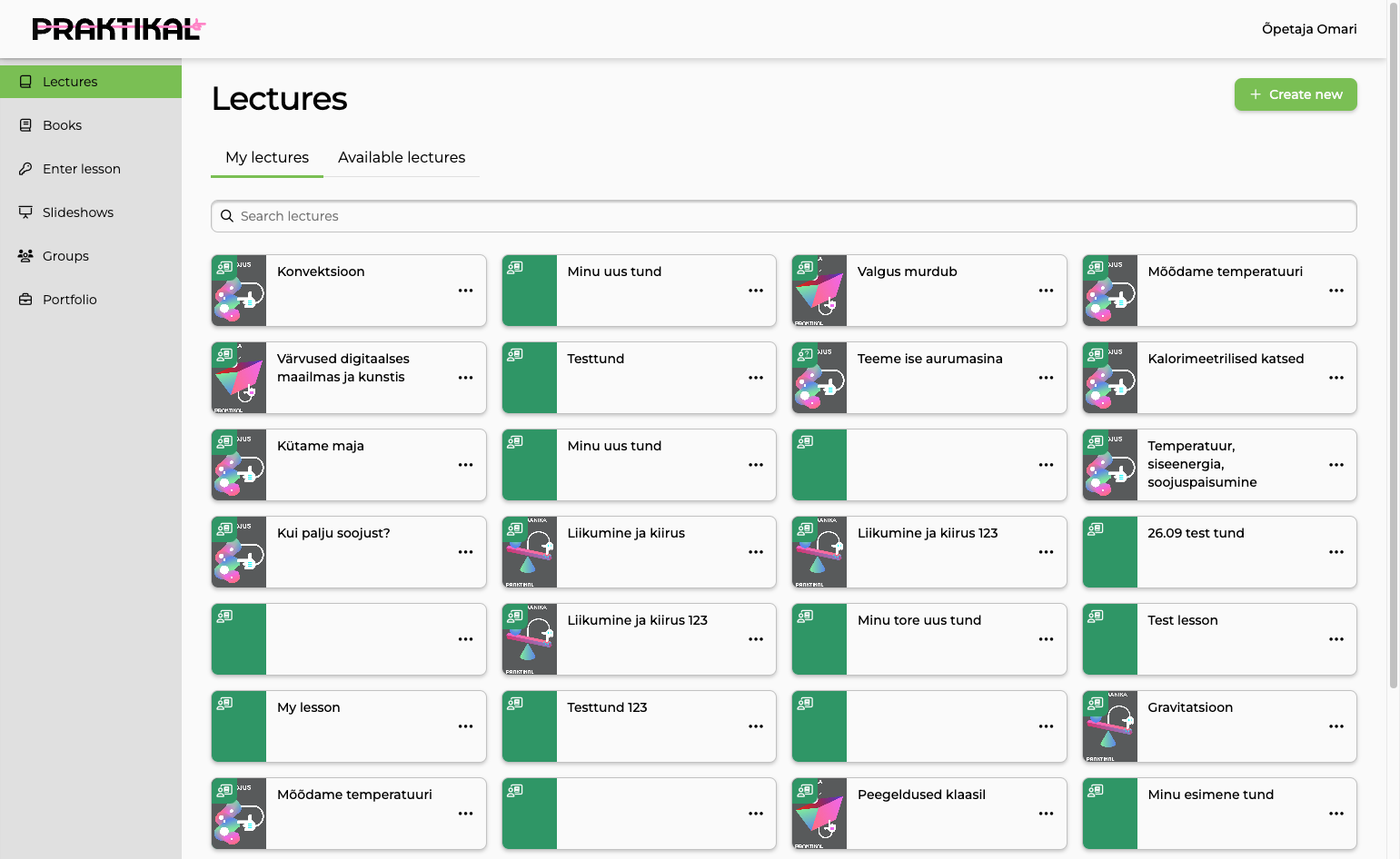Open options menu for My lesson
The height and width of the screenshot is (859, 1400).
(x=466, y=726)
